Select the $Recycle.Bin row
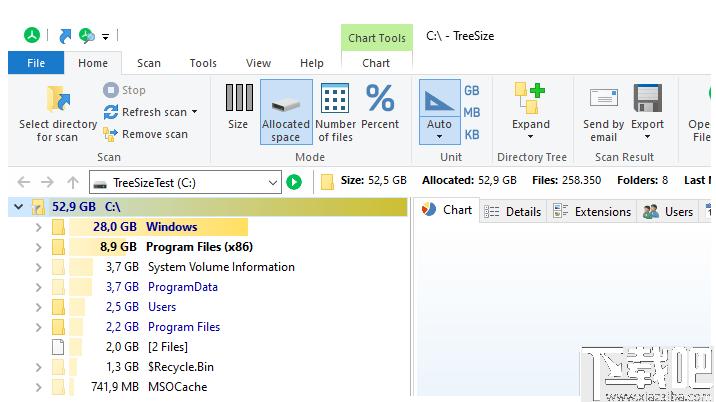This screenshot has width=716, height=402. [208, 367]
